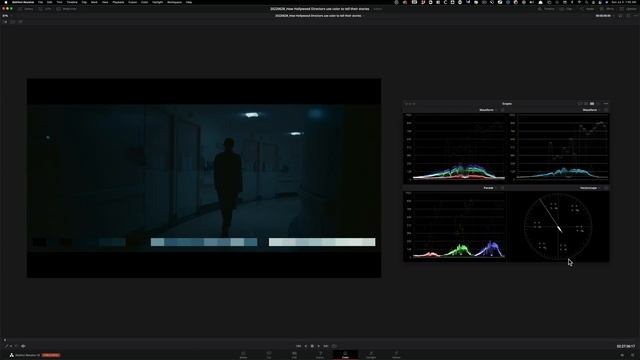Switch to the Cut page
This screenshot has width=640, height=360.
coord(269,355)
